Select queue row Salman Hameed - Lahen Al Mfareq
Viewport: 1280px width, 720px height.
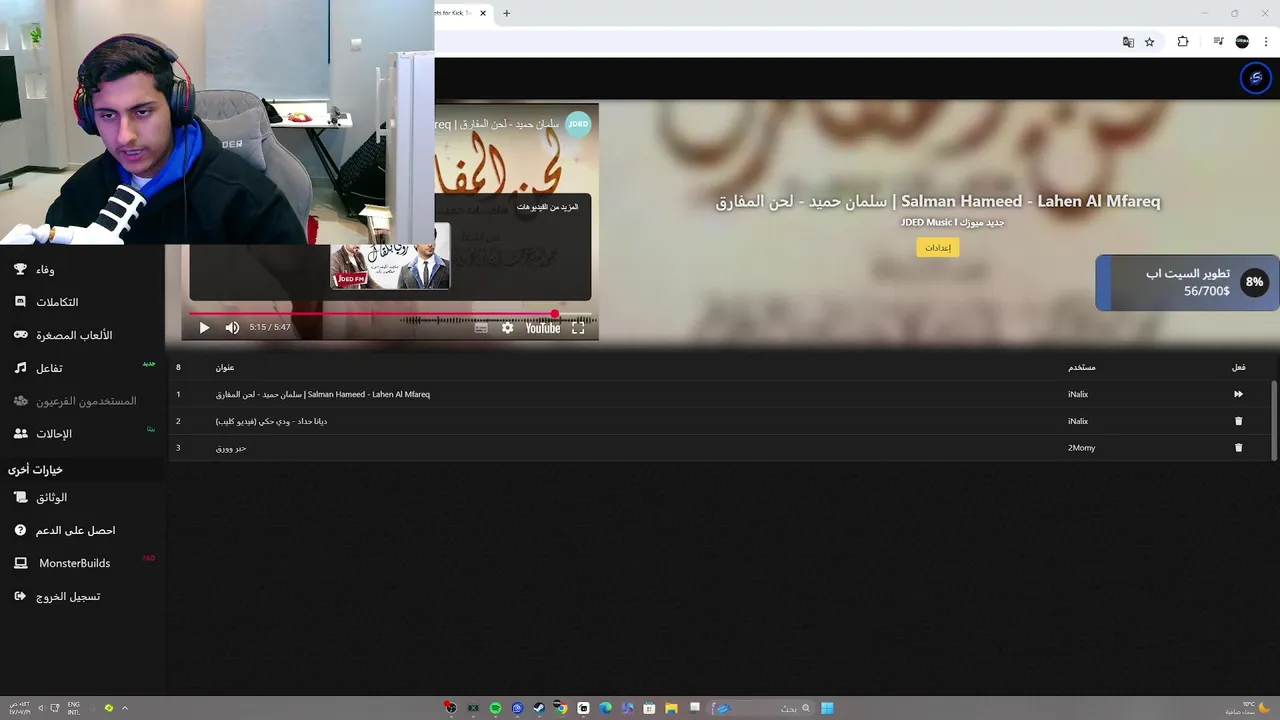click(x=719, y=394)
